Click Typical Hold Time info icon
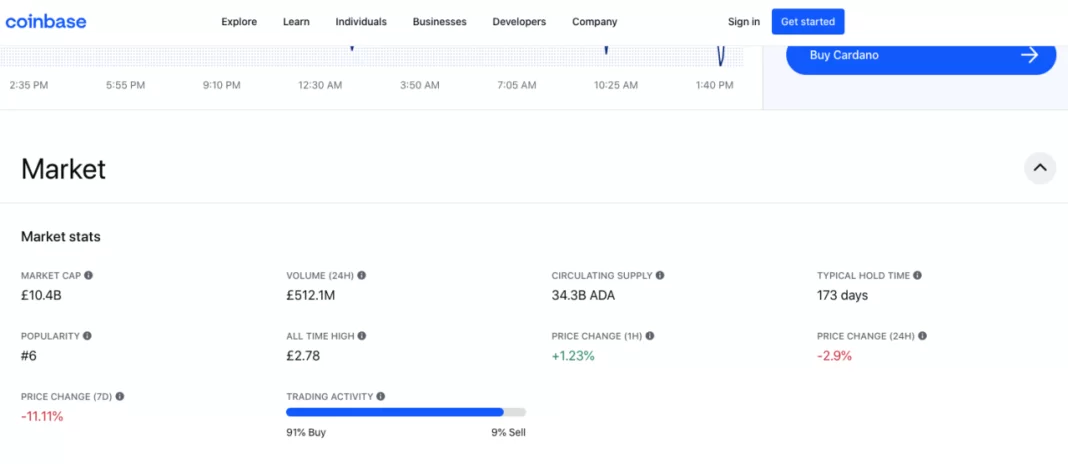Viewport: 1068px width, 464px height. (917, 275)
